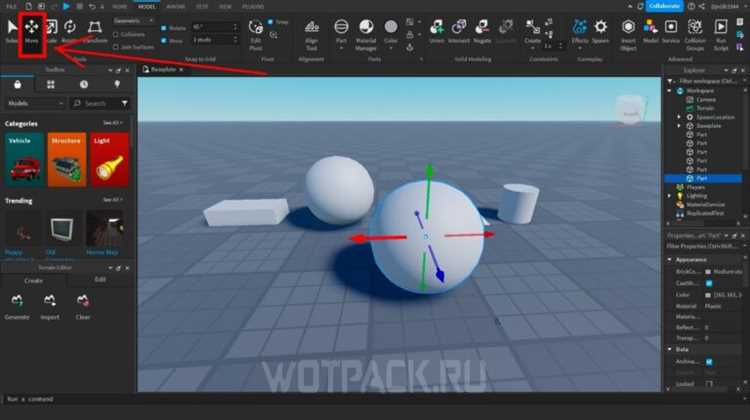Pick the Scale tool
Viewport: 750px width, 420px height.
point(51,27)
